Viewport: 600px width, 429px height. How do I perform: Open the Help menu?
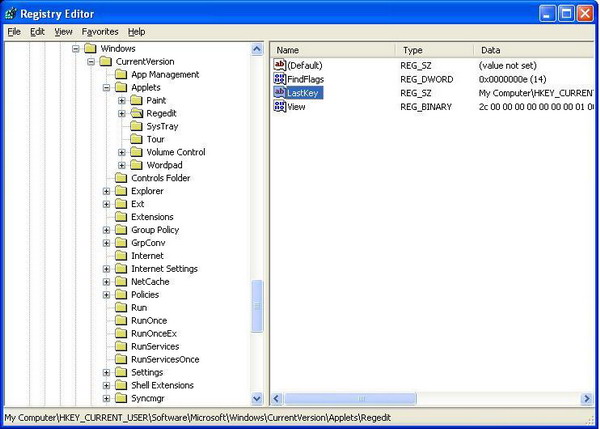(x=136, y=32)
